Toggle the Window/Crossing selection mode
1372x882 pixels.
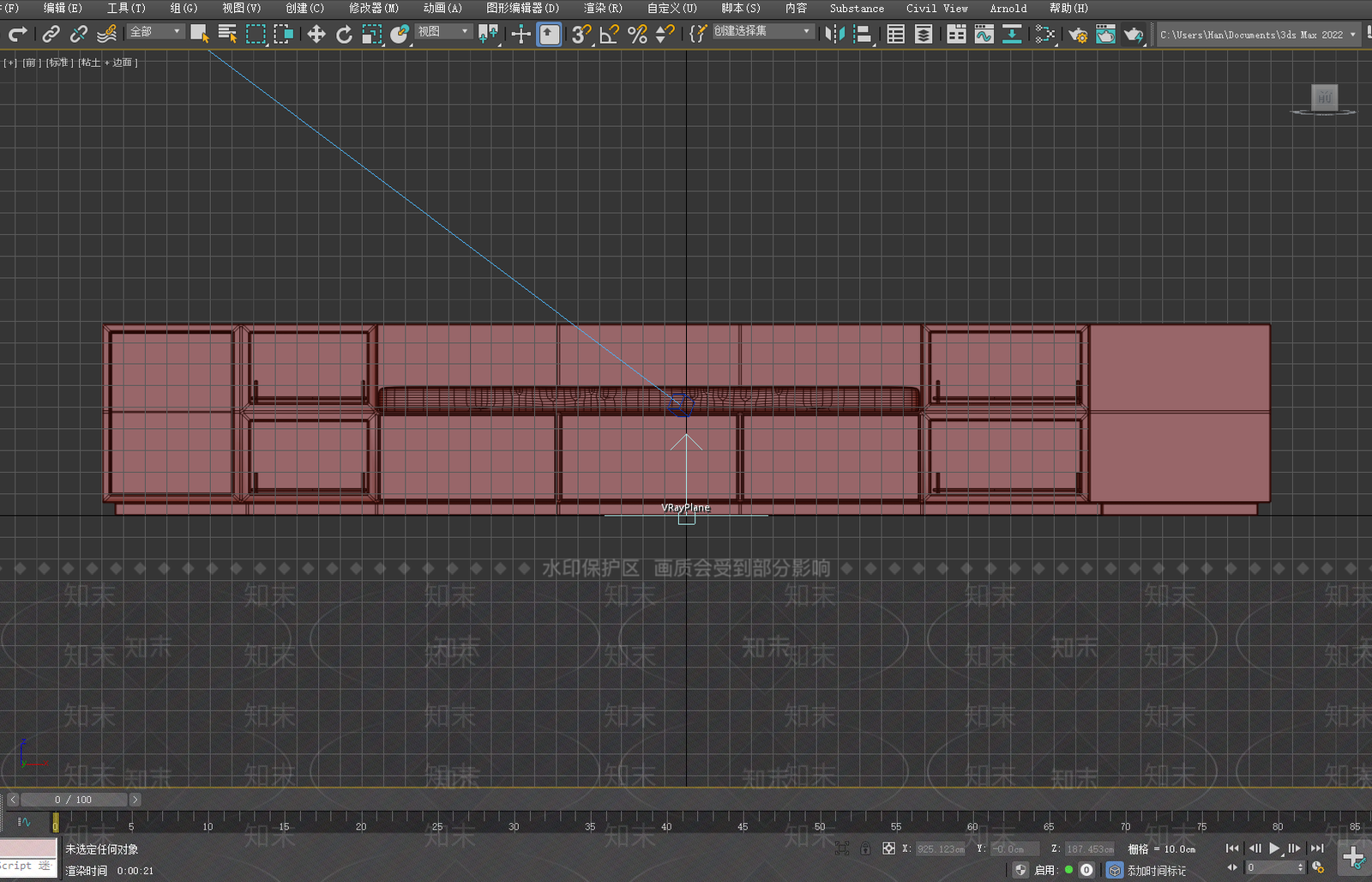[283, 34]
